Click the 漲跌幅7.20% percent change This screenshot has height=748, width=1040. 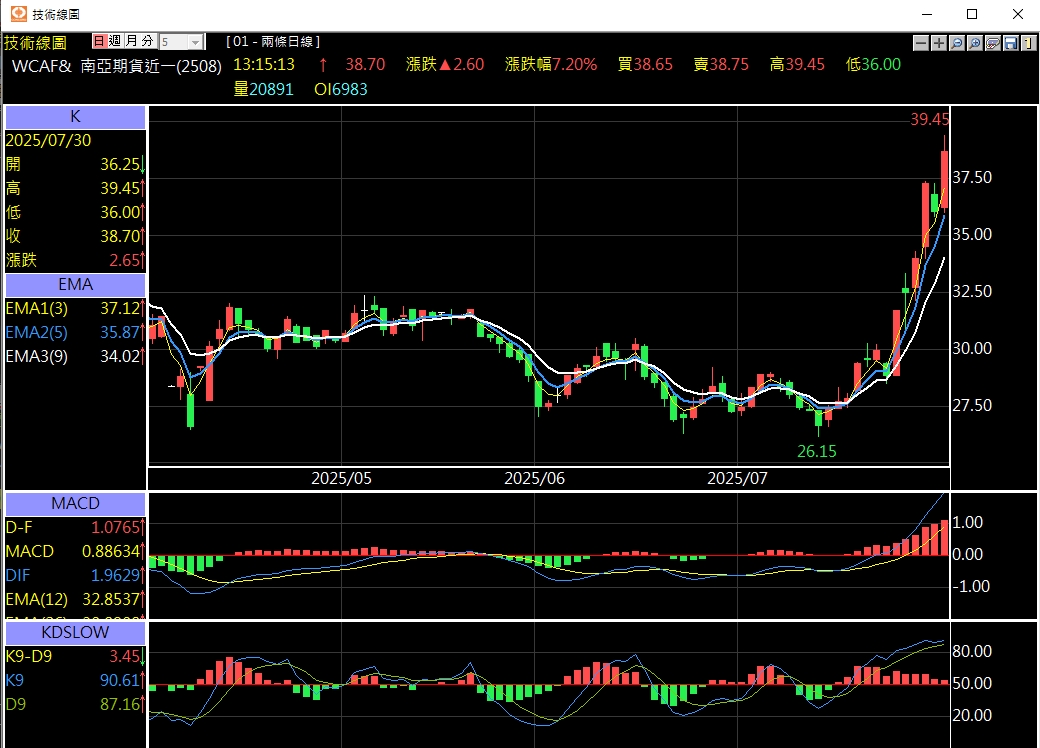[x=551, y=64]
